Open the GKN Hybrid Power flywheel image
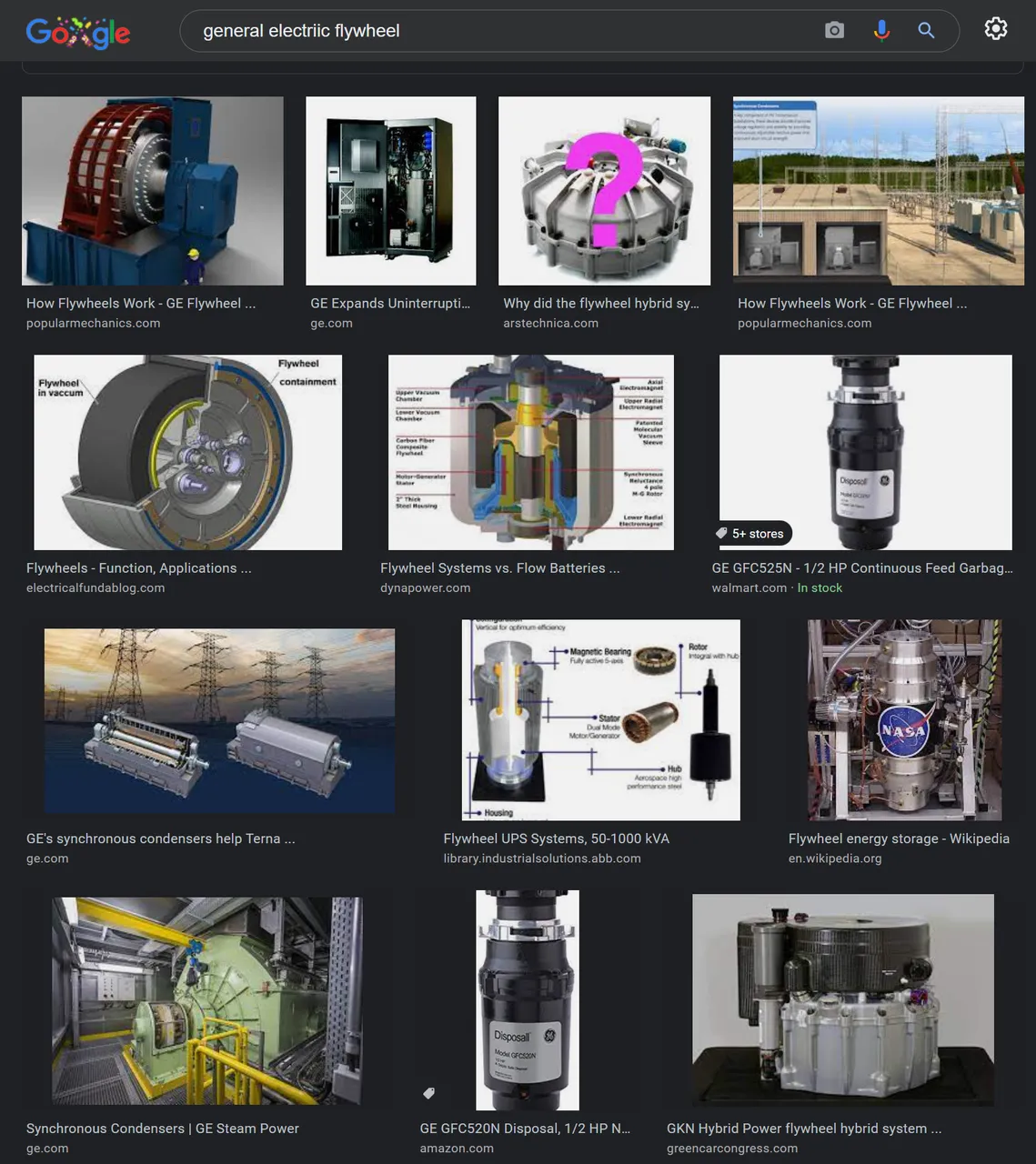1036x1164 pixels. click(x=843, y=999)
